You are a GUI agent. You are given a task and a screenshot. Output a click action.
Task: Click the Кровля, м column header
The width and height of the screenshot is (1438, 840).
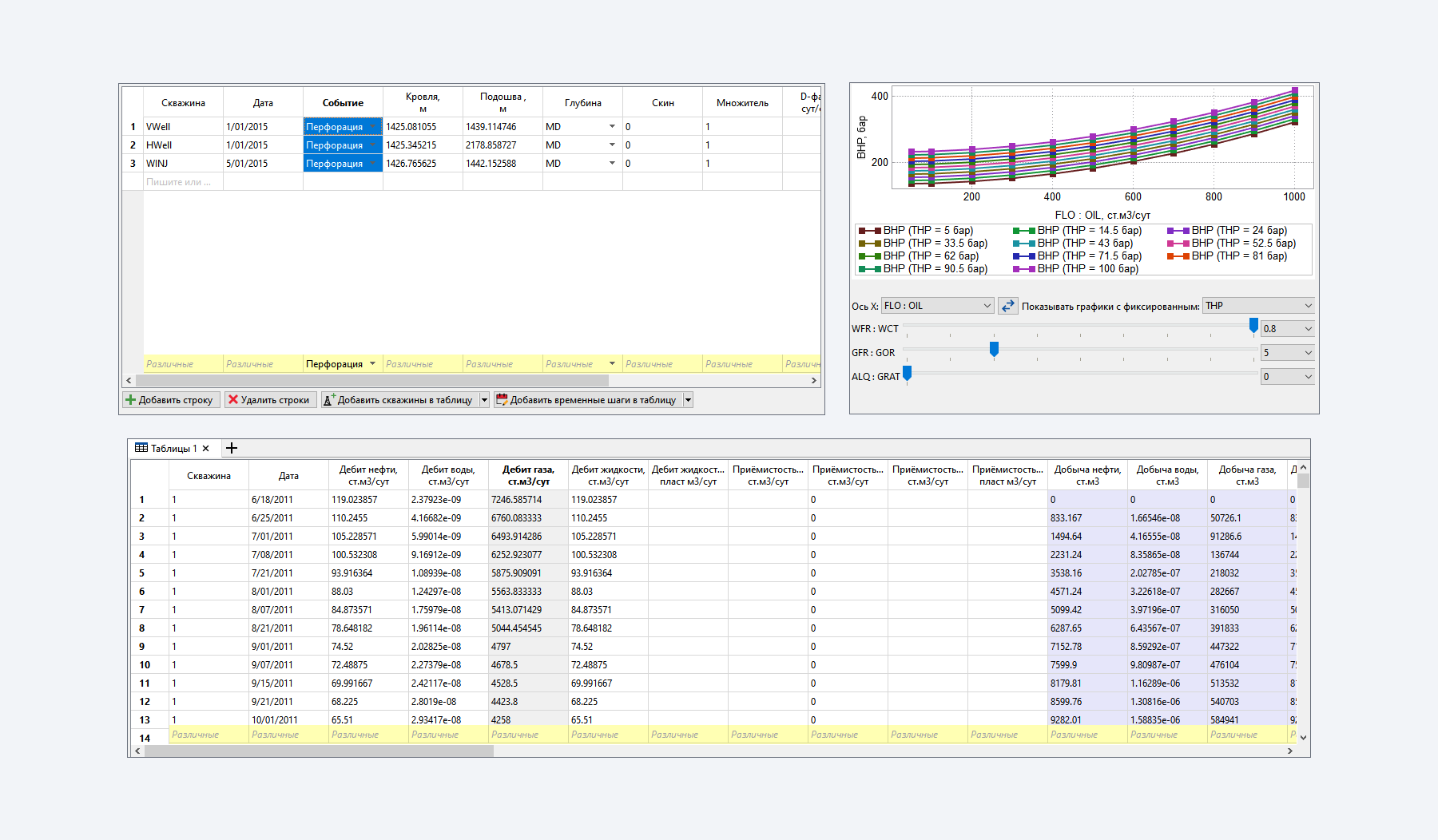pyautogui.click(x=423, y=103)
